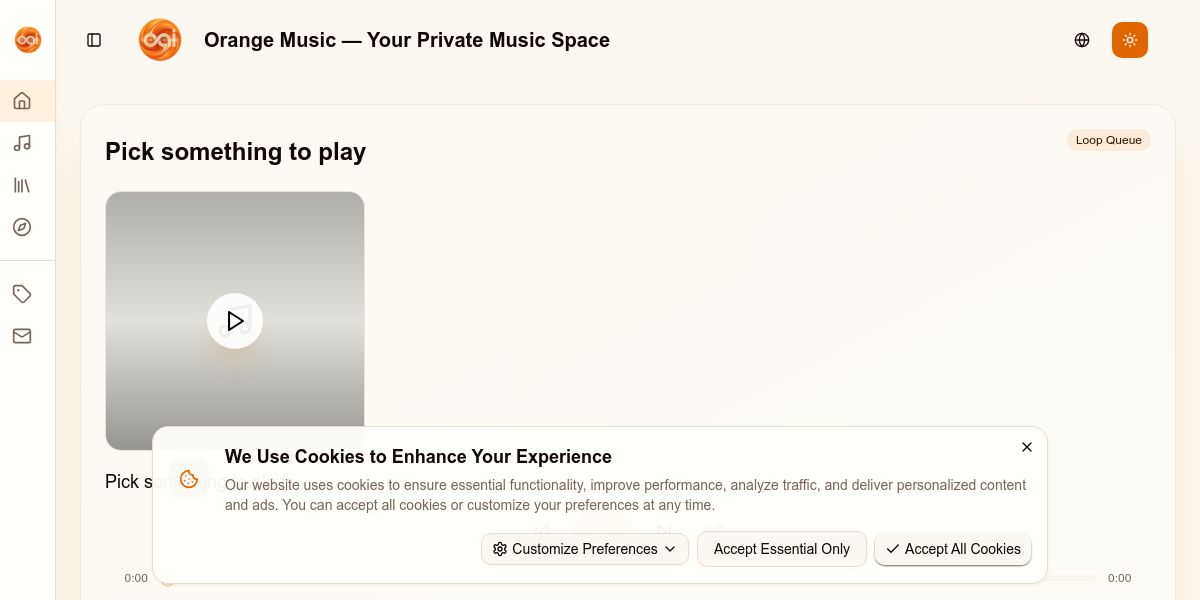Go to the Home sidebar icon
This screenshot has width=1200, height=600.
click(22, 101)
